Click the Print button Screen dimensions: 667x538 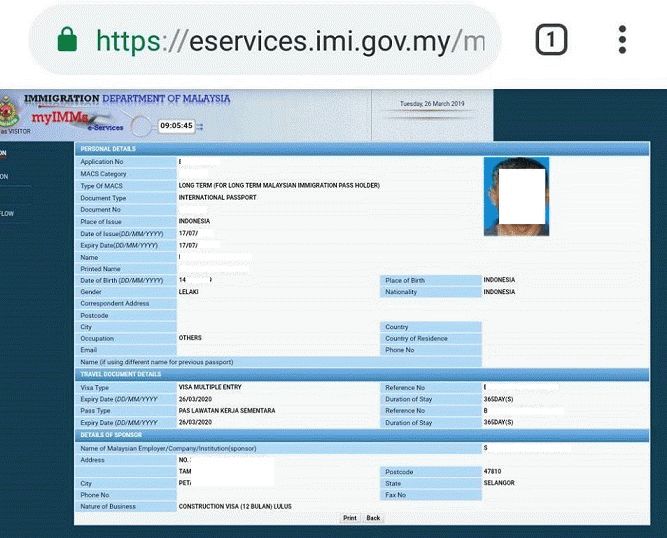[349, 518]
